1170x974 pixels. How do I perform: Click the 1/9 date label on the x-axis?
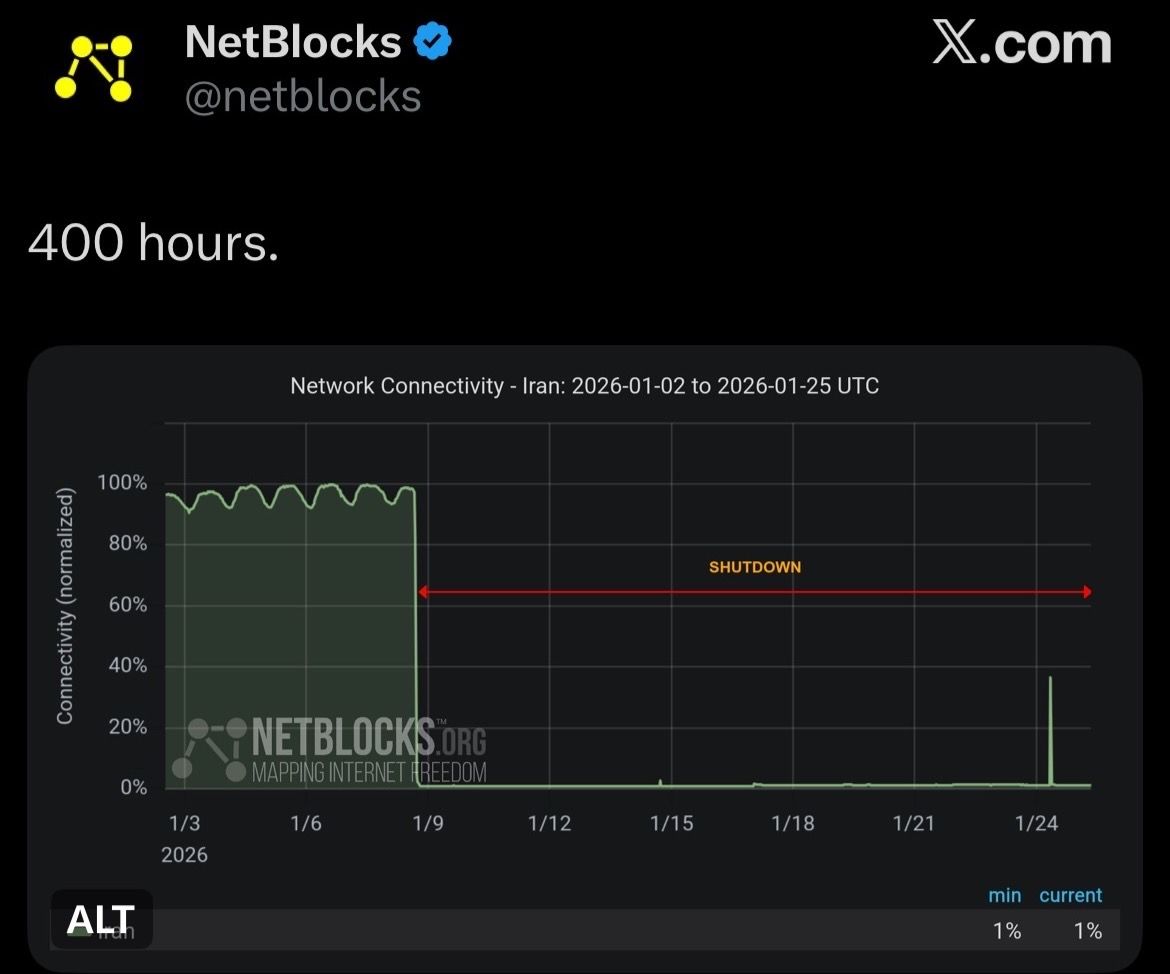tap(428, 823)
